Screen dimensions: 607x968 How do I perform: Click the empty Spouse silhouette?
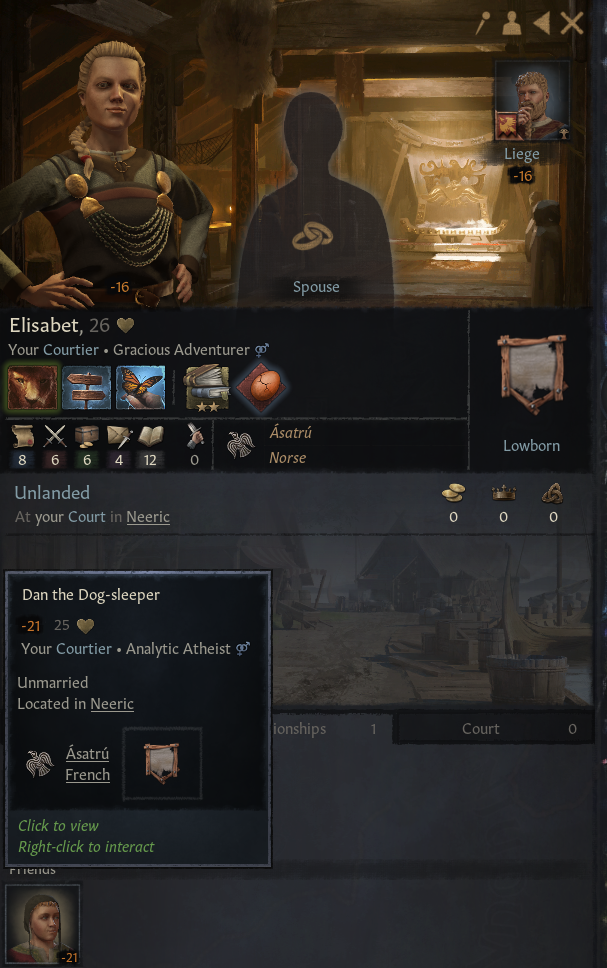tap(316, 198)
